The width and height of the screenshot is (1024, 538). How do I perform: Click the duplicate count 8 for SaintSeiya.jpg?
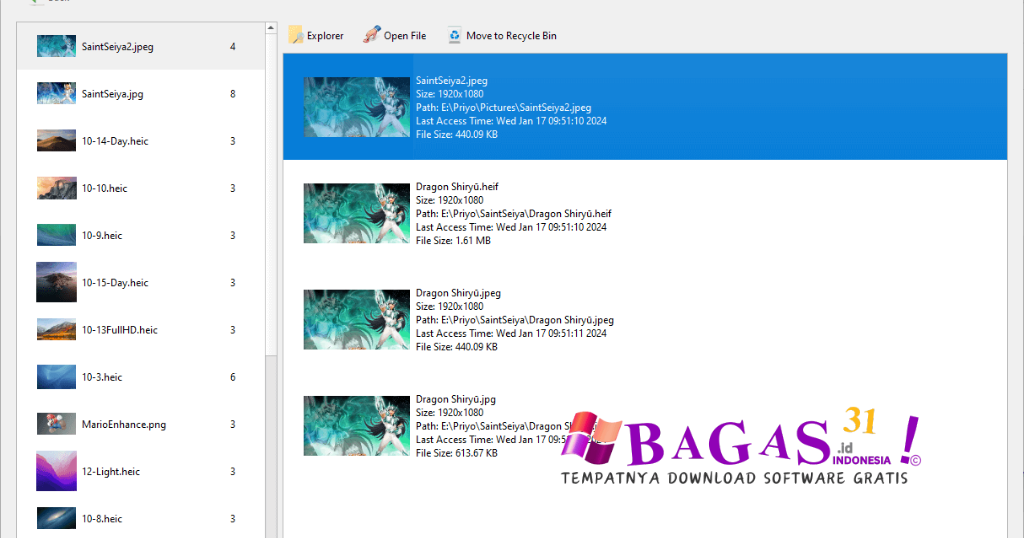232,94
